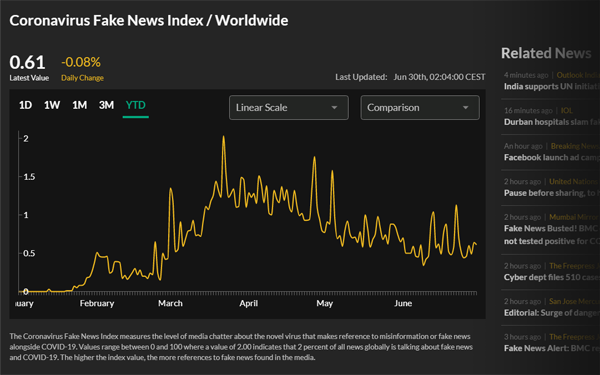Viewport: 600px width, 375px height.
Task: Click the Breaking News source label
Action: click(575, 146)
